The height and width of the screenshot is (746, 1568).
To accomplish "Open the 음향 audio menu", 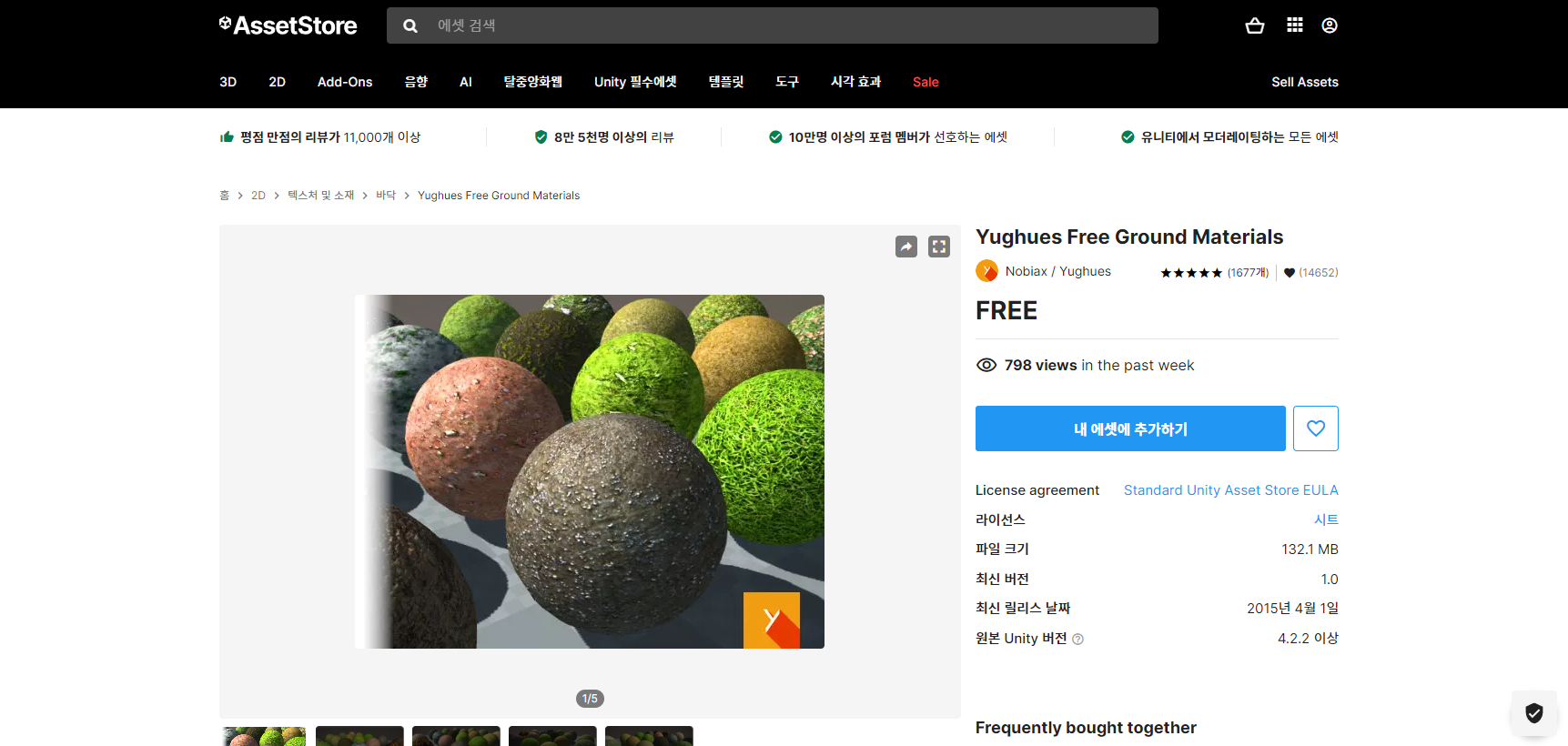I will pyautogui.click(x=416, y=82).
